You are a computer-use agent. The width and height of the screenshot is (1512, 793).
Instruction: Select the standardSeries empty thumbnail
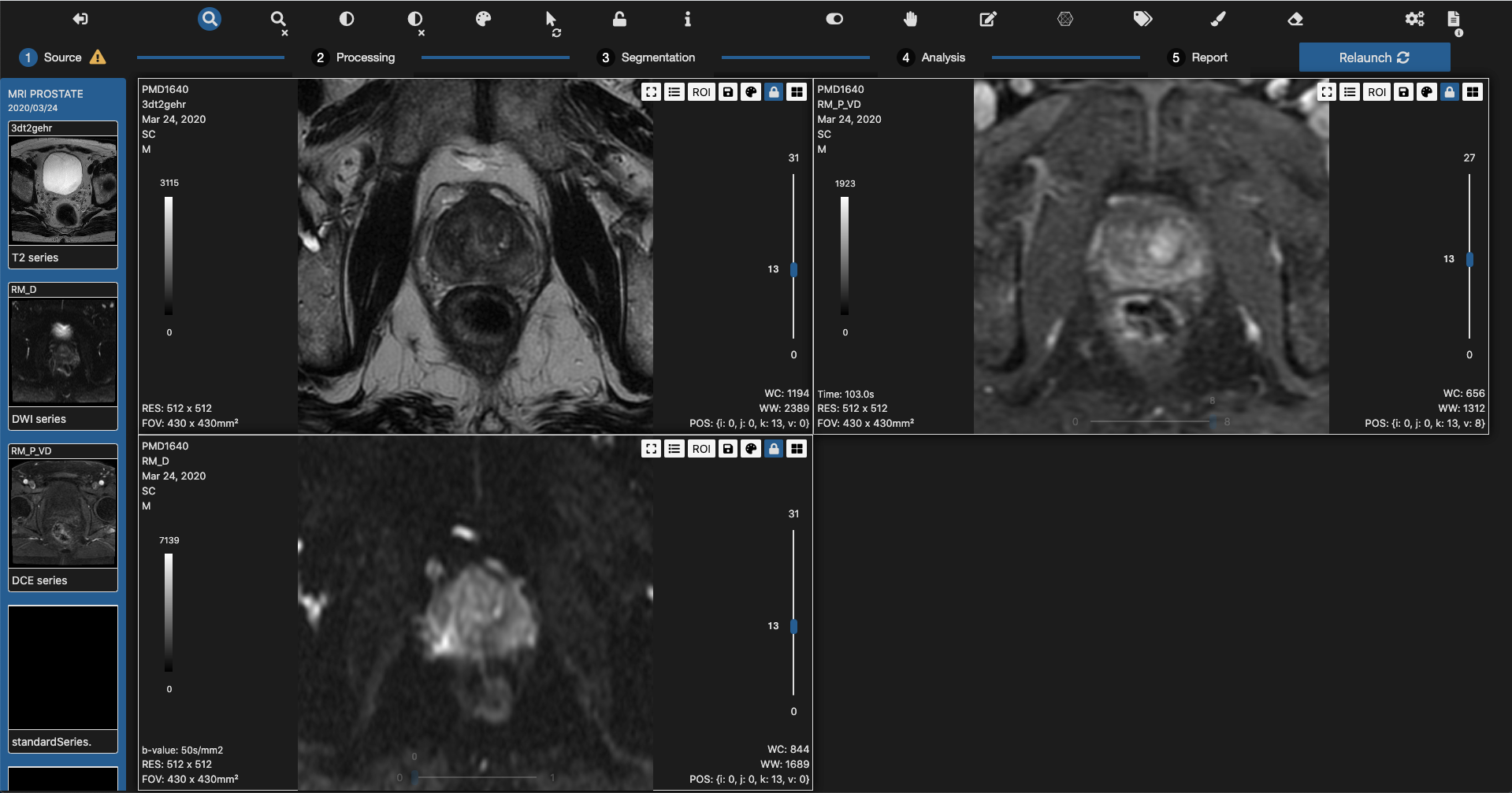[x=63, y=679]
